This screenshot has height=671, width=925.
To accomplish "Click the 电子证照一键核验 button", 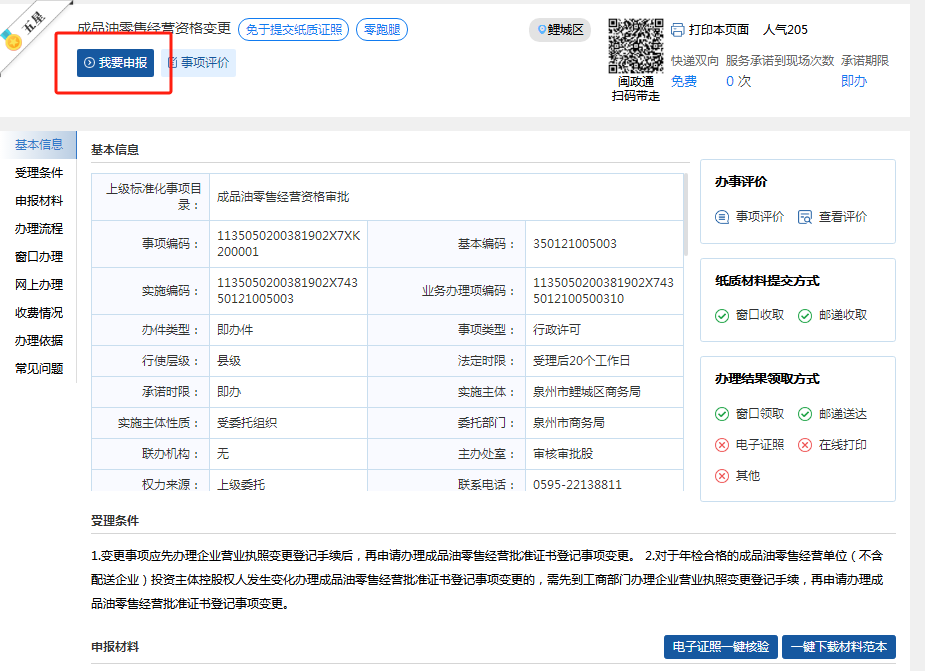I will click(720, 647).
